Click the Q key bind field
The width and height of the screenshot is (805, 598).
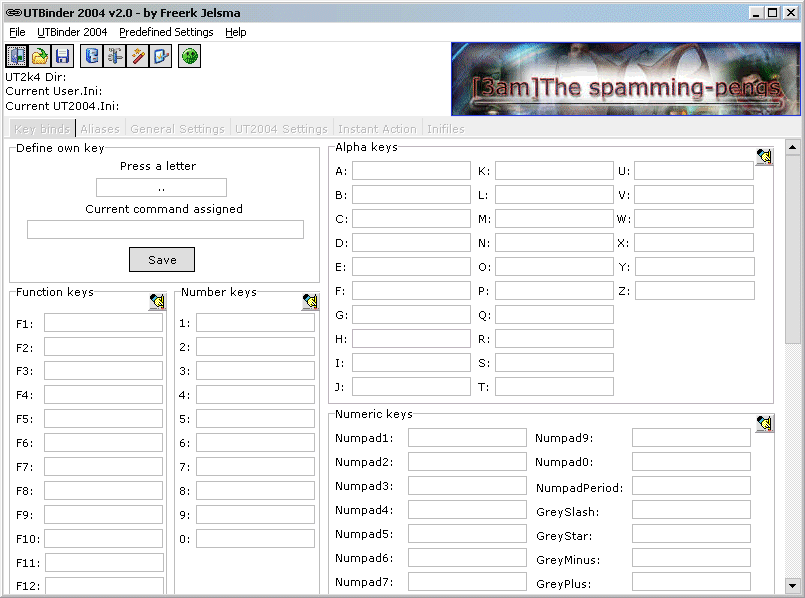[x=554, y=315]
